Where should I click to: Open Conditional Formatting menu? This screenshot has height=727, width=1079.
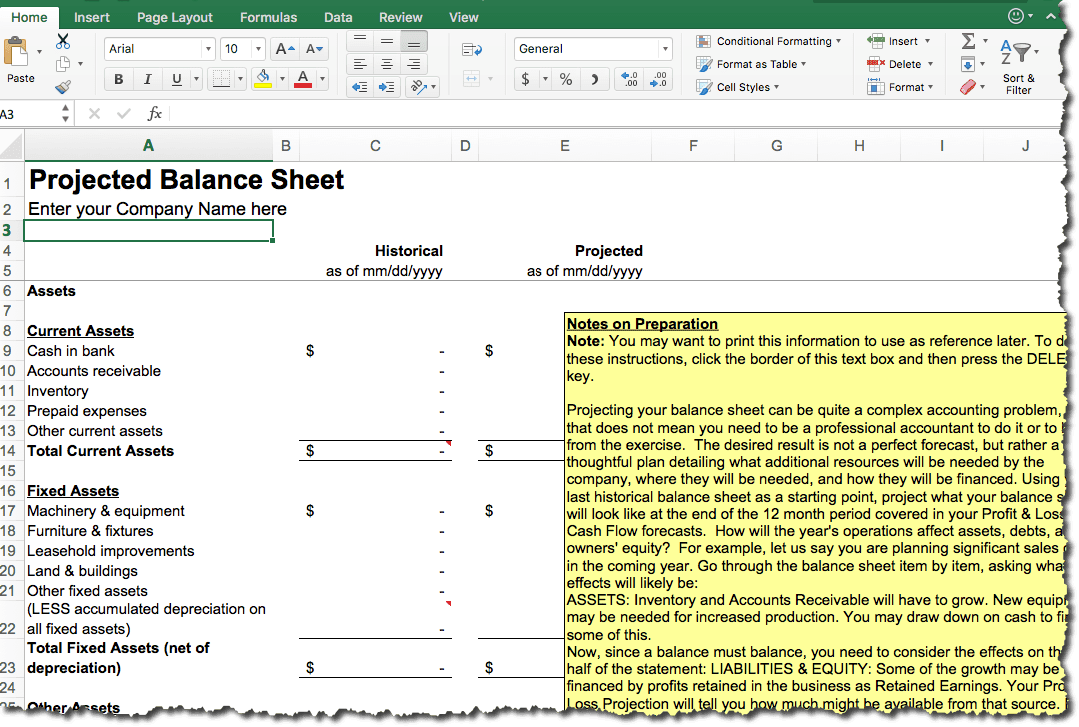point(768,41)
